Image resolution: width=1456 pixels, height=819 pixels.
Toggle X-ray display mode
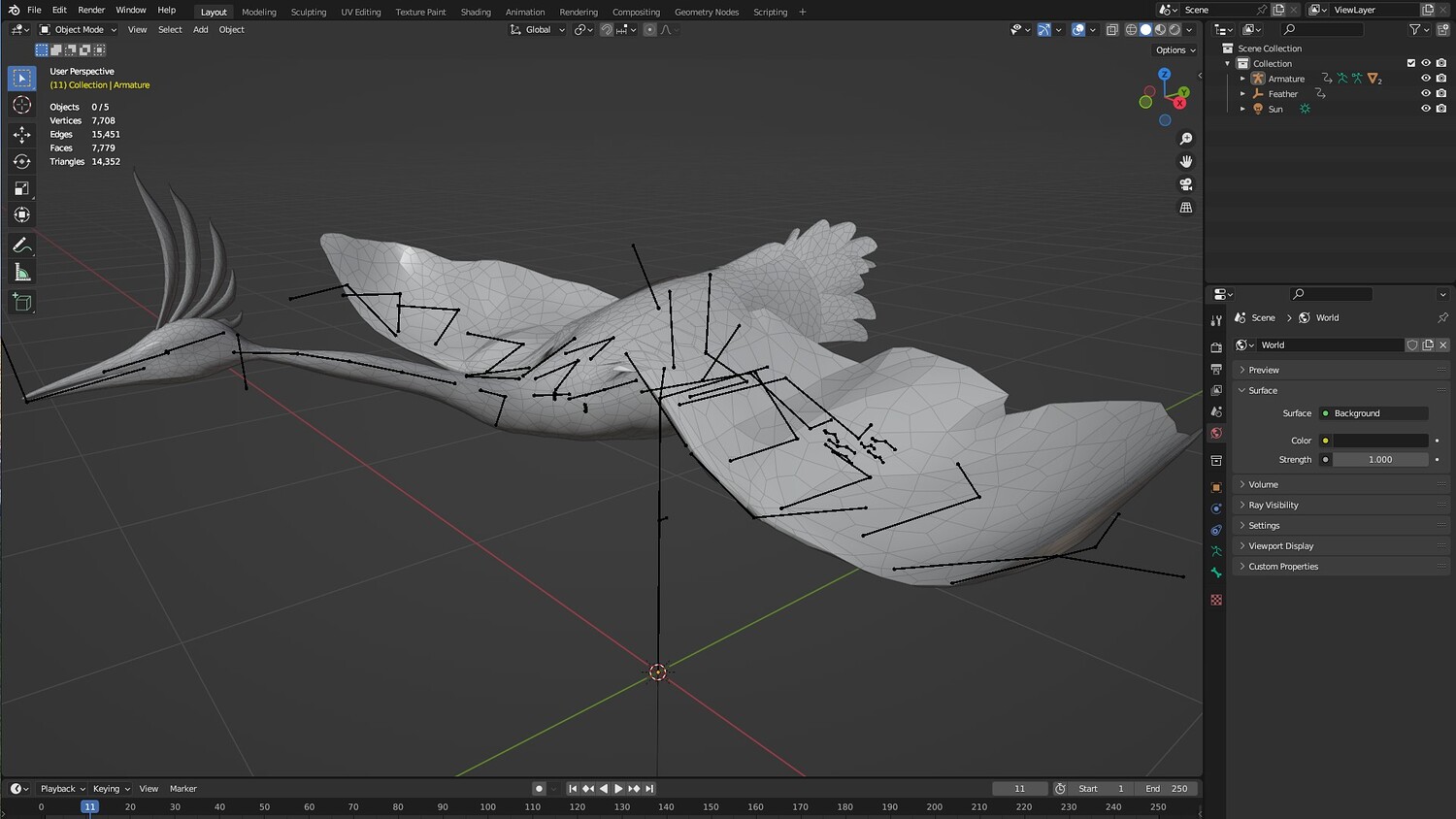(1112, 30)
